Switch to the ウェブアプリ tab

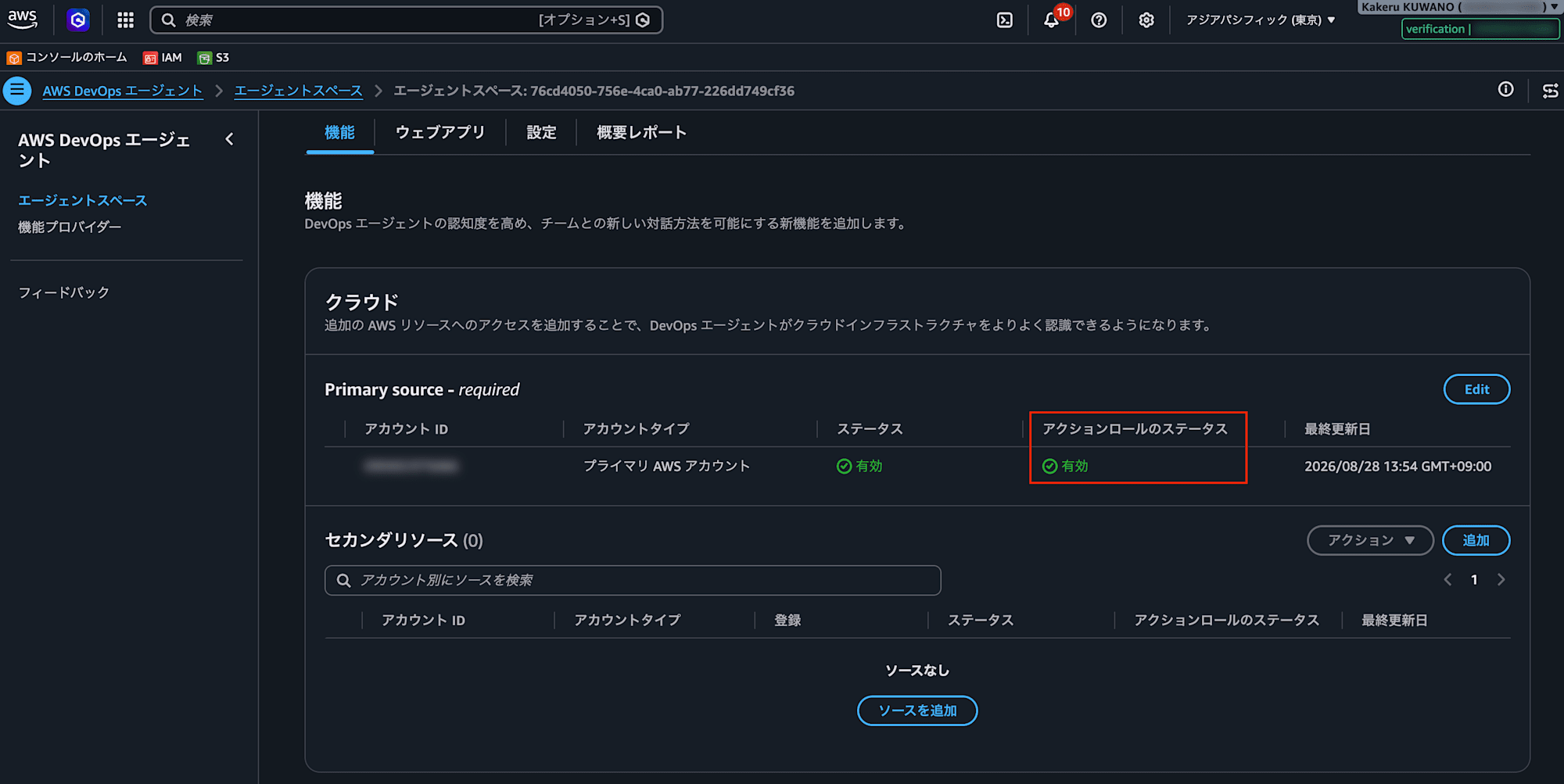coord(440,133)
